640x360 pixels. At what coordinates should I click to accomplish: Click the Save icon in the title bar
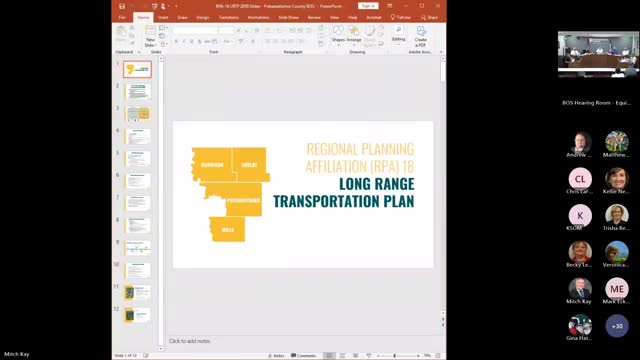click(x=122, y=6)
